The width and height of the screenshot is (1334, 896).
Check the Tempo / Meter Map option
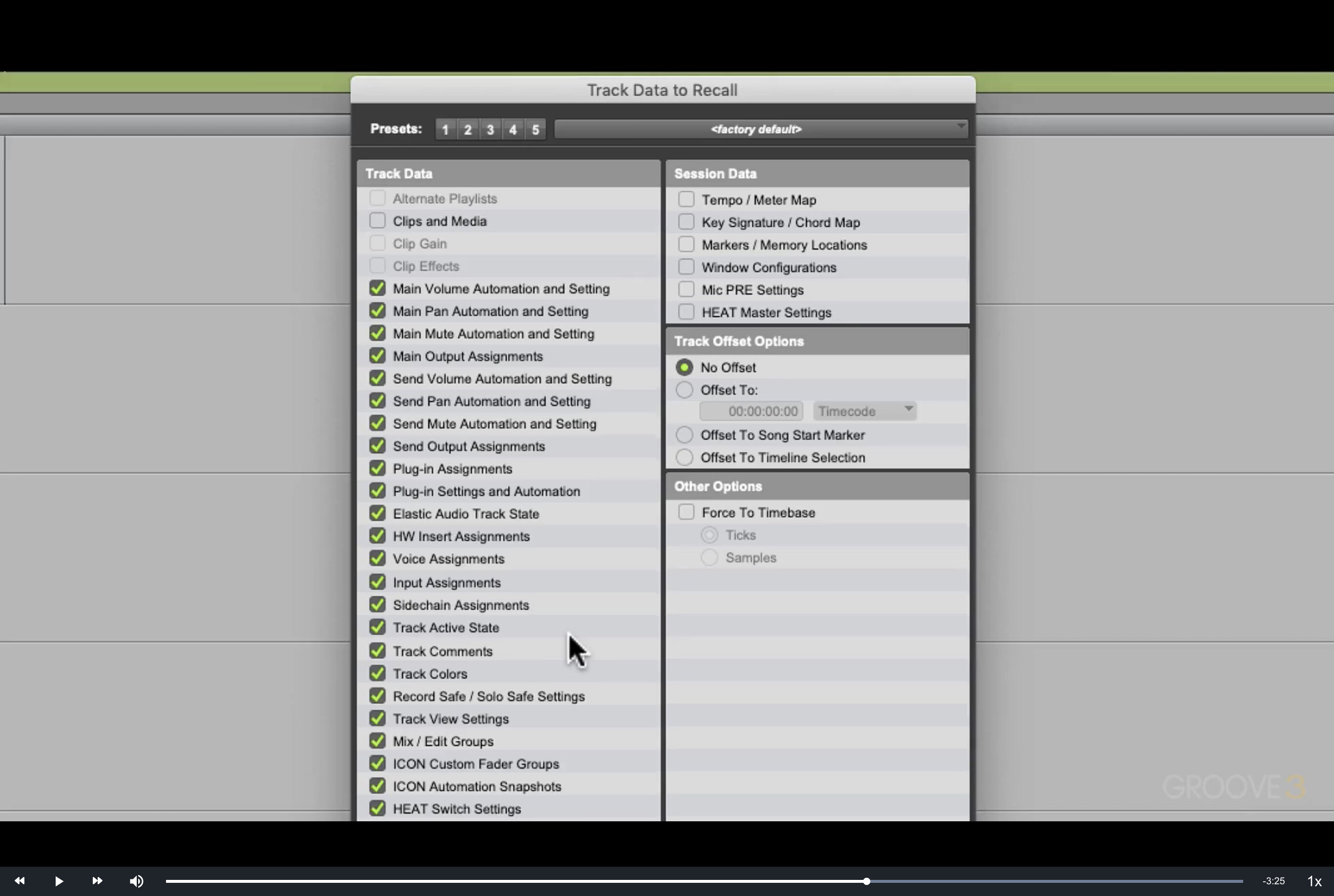pos(686,199)
